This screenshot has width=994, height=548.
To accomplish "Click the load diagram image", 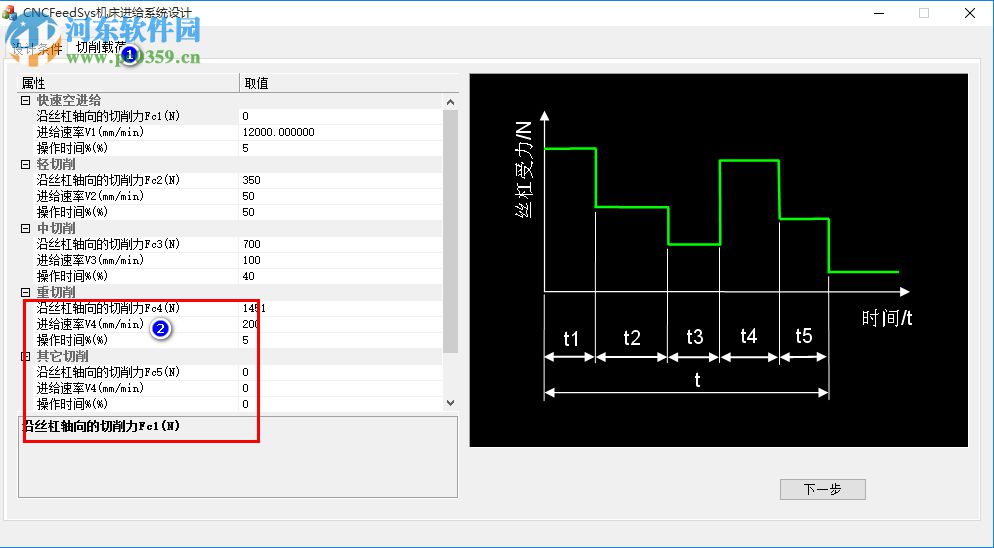I will coord(718,260).
